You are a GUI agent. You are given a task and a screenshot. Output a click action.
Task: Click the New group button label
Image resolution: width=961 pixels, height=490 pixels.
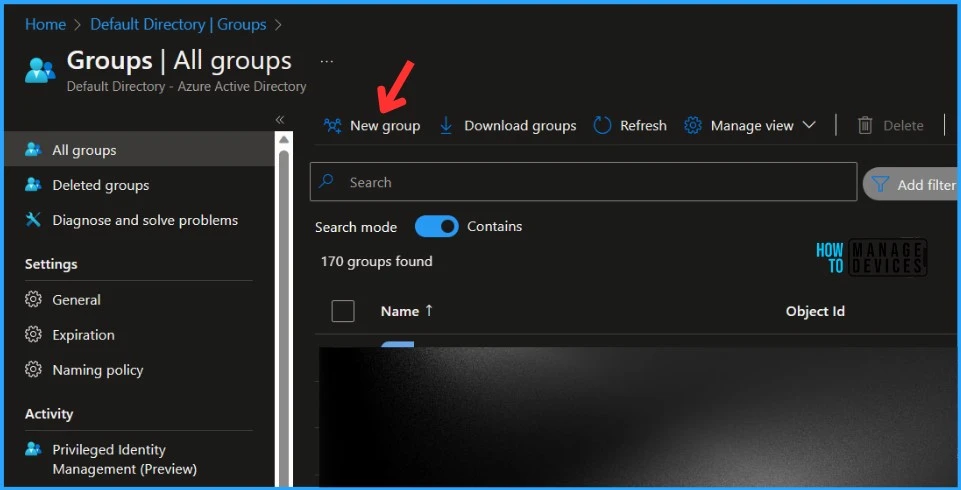[x=385, y=126]
